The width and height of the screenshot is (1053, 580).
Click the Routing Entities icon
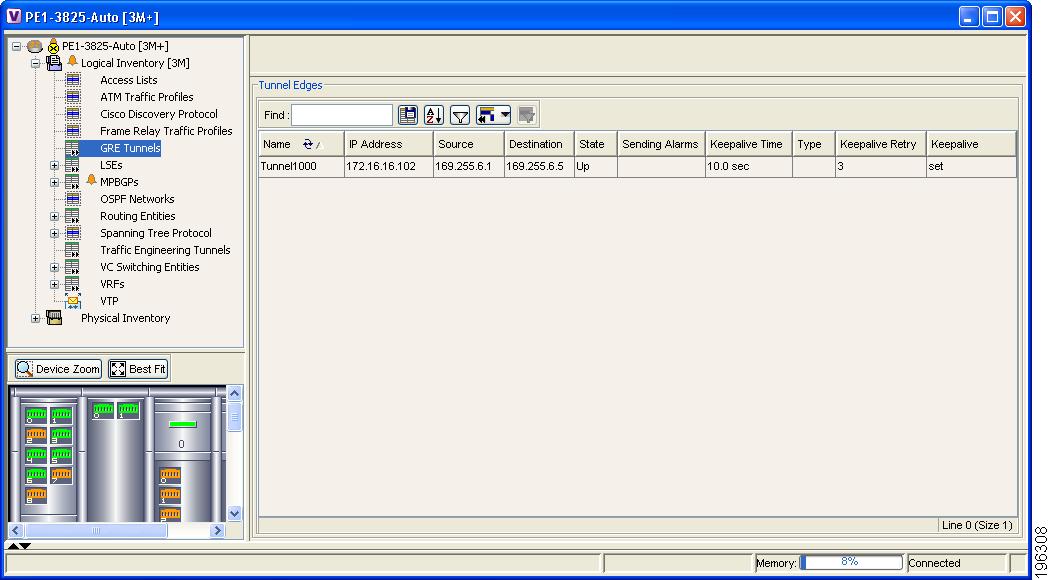point(73,216)
